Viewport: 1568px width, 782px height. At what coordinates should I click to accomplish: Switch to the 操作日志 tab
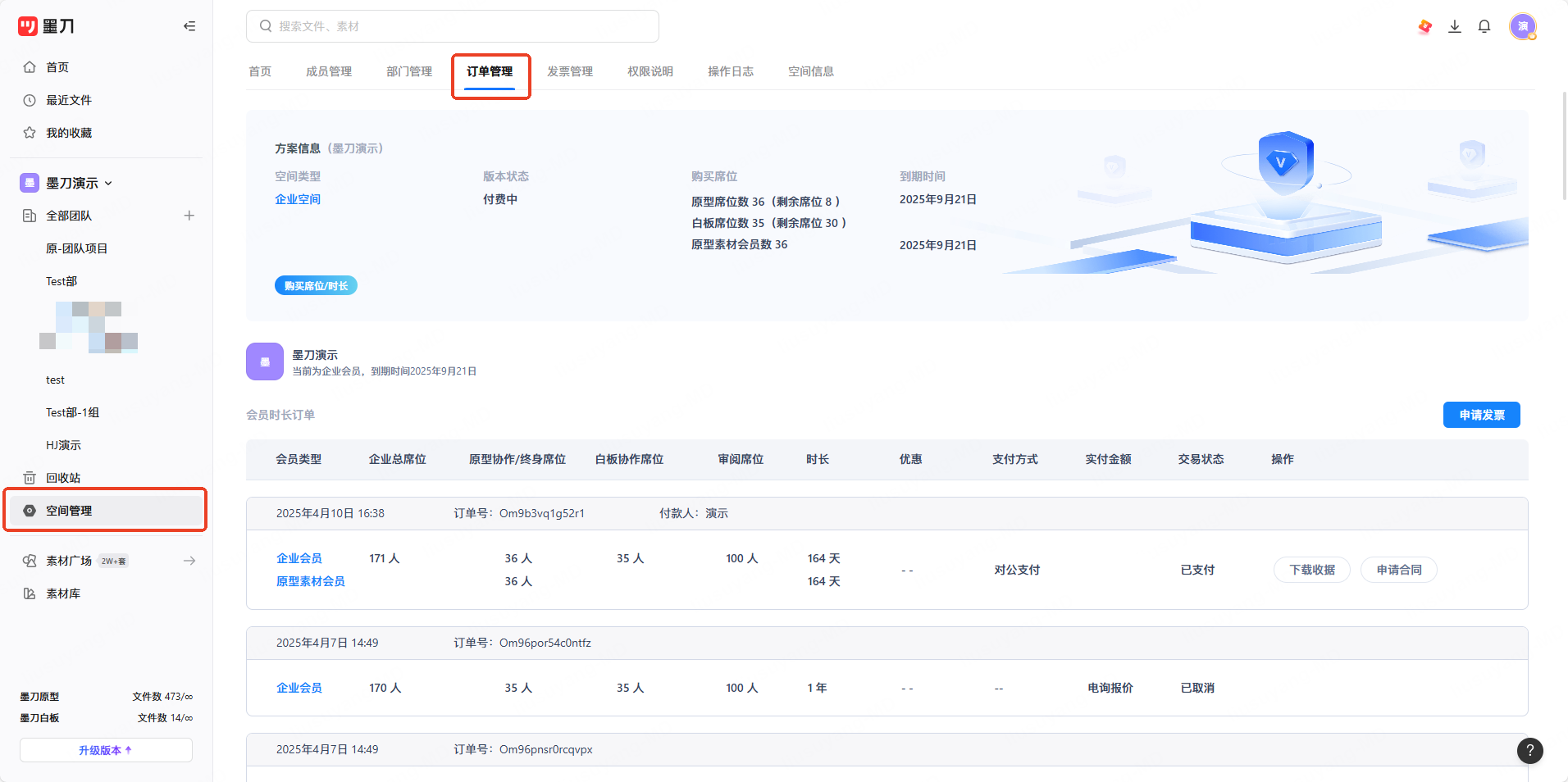pyautogui.click(x=731, y=71)
